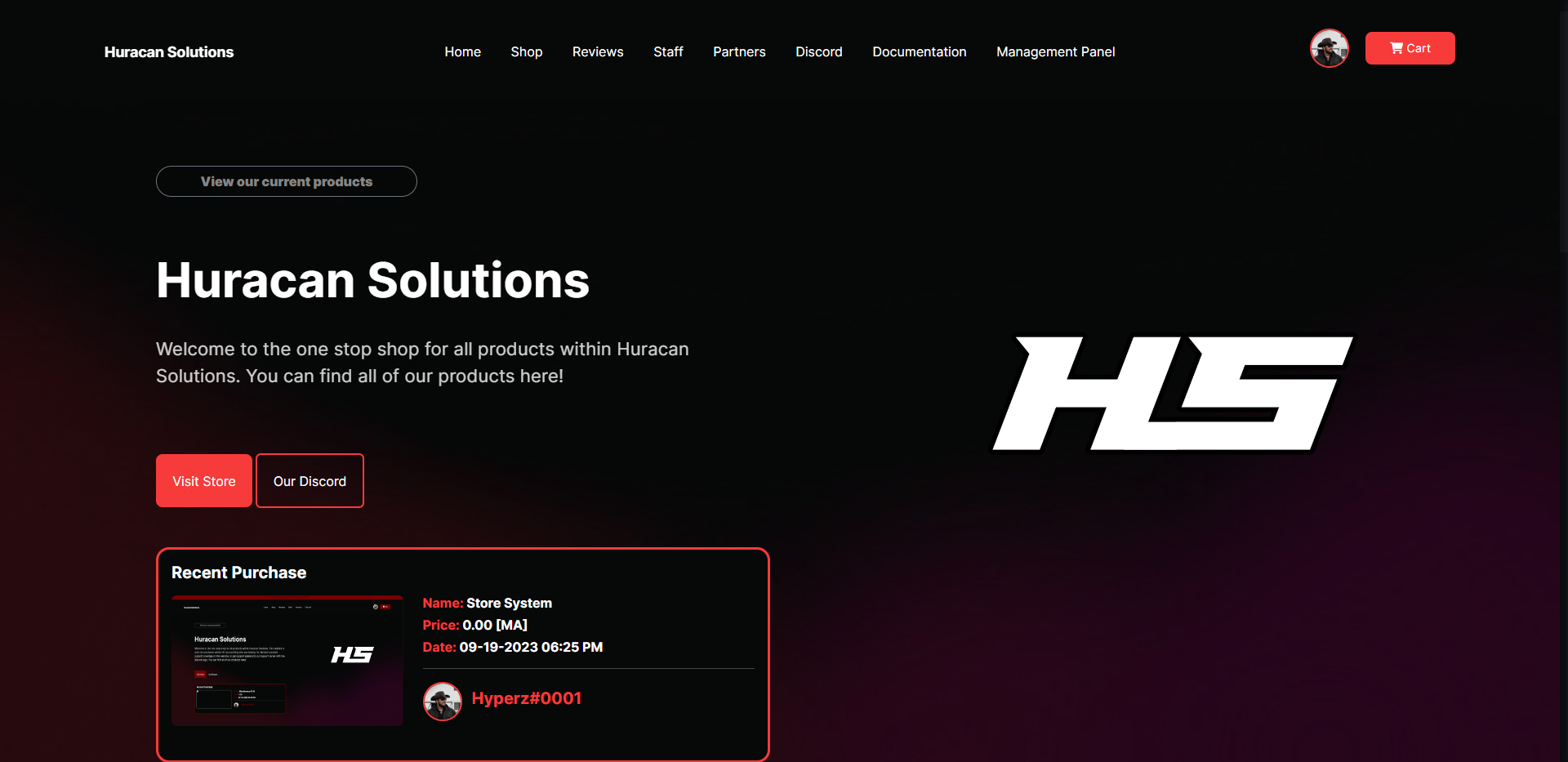Open the Partners page
The width and height of the screenshot is (1568, 762).
click(739, 51)
